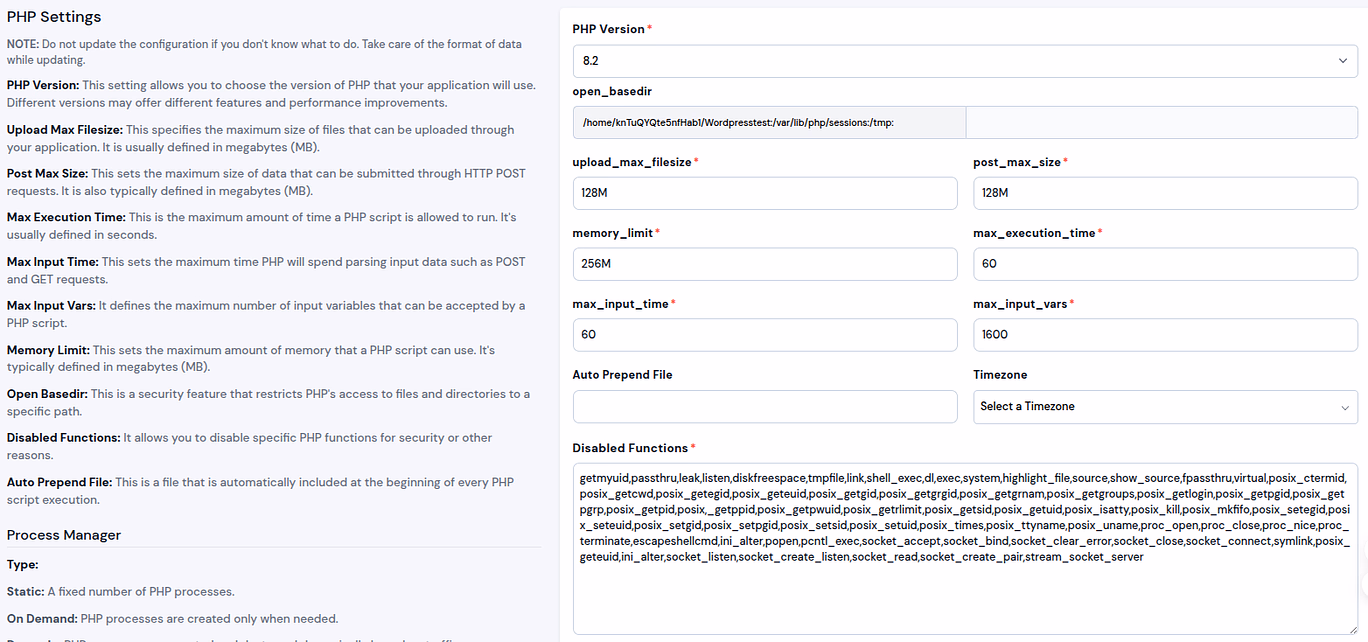Click the Timezone form label

coord(1001,375)
